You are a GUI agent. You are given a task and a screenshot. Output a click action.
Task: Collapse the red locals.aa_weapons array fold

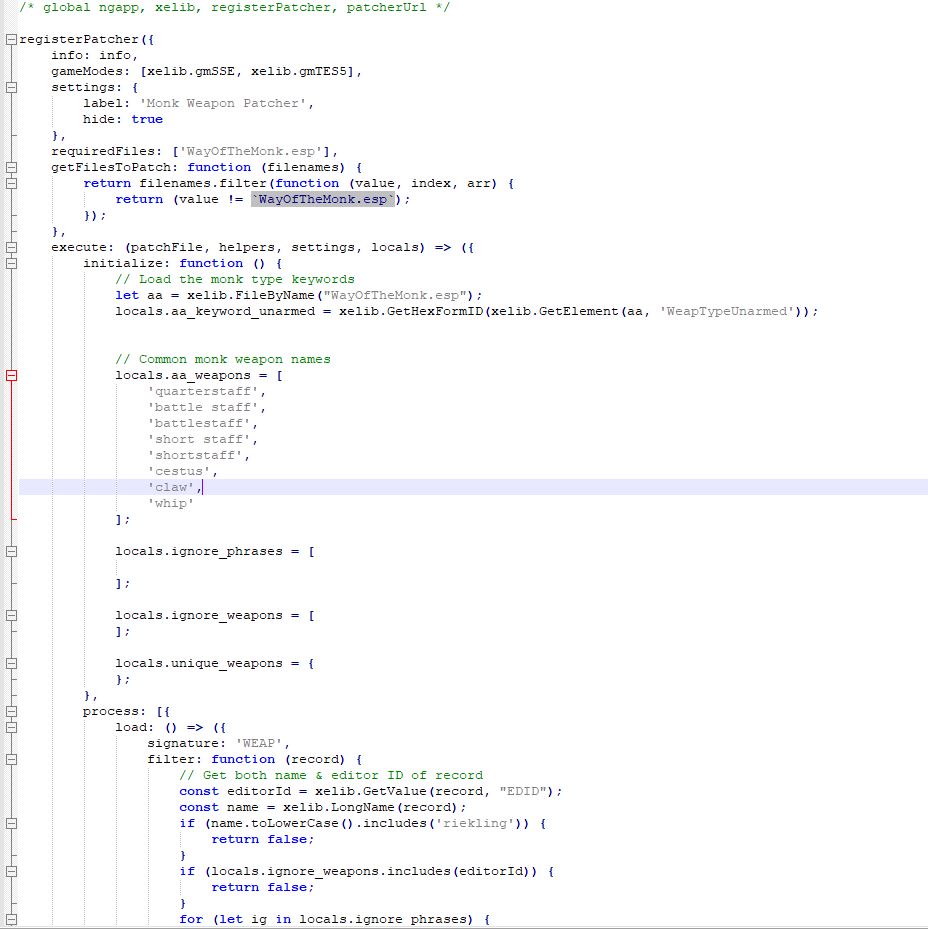point(11,375)
